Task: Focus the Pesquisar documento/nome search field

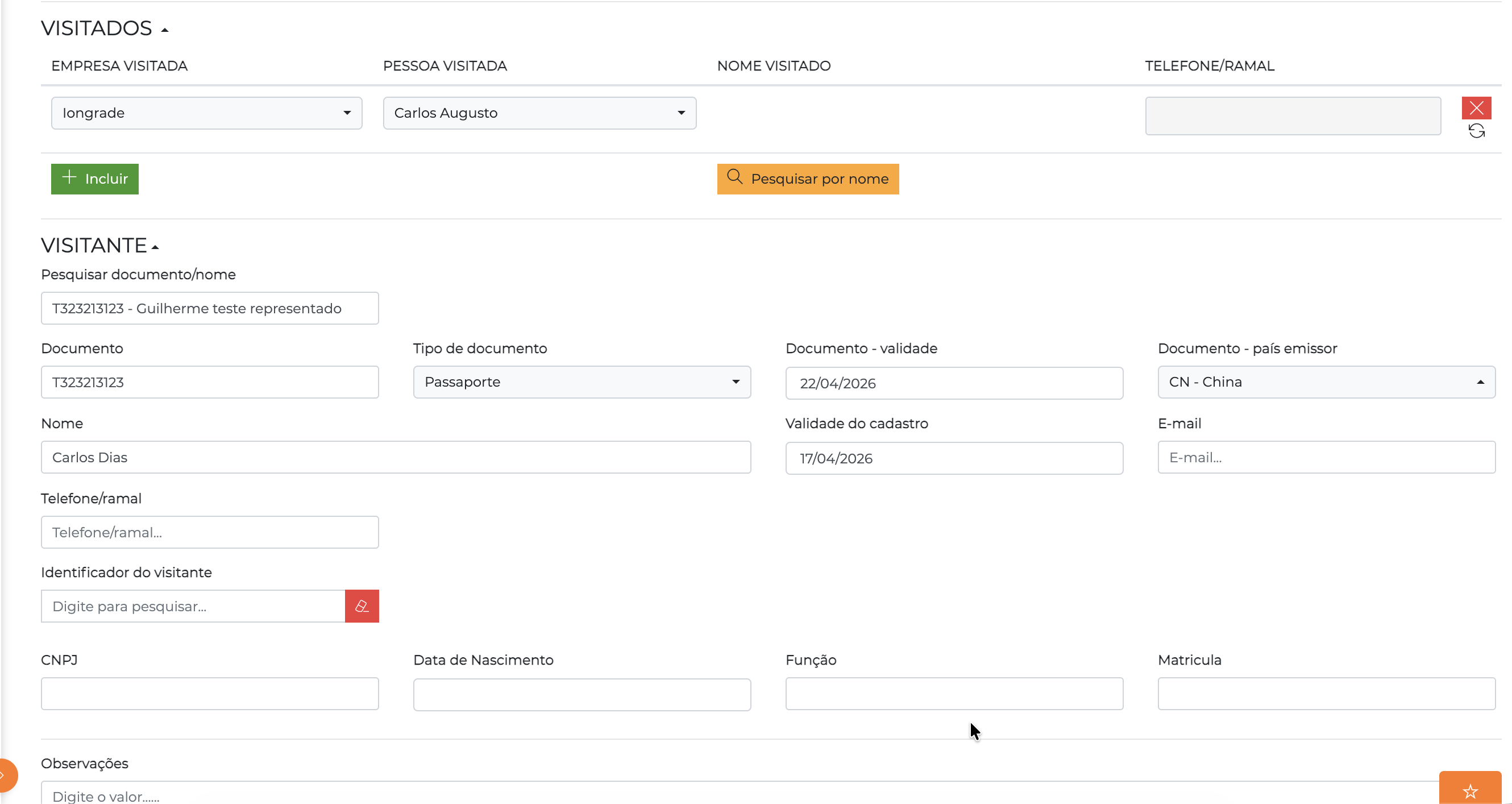Action: tap(210, 308)
